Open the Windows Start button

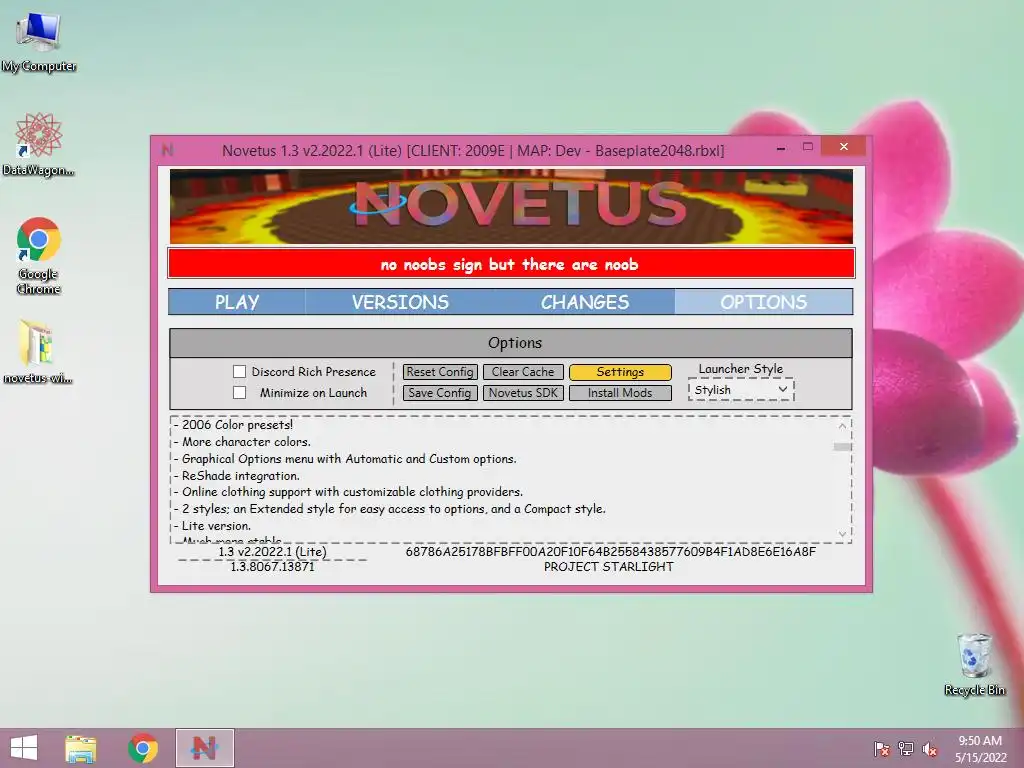tap(24, 748)
